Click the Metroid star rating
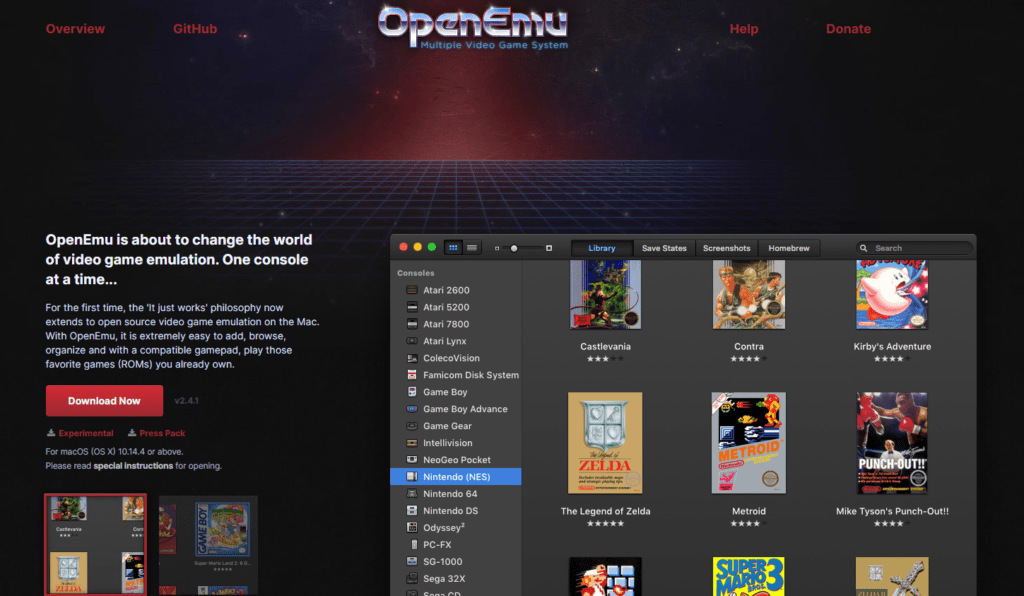Image resolution: width=1024 pixels, height=596 pixels. [748, 523]
